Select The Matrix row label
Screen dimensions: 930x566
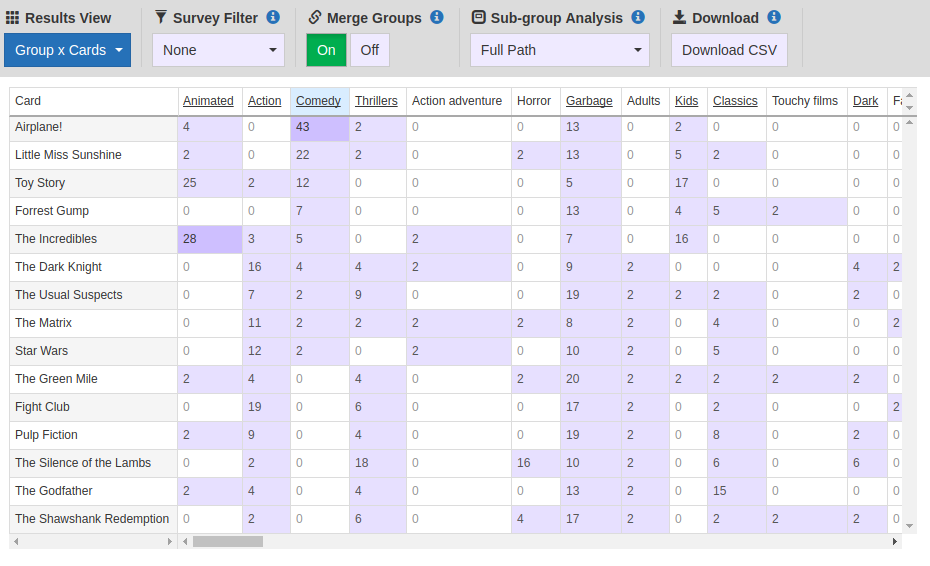tap(43, 323)
